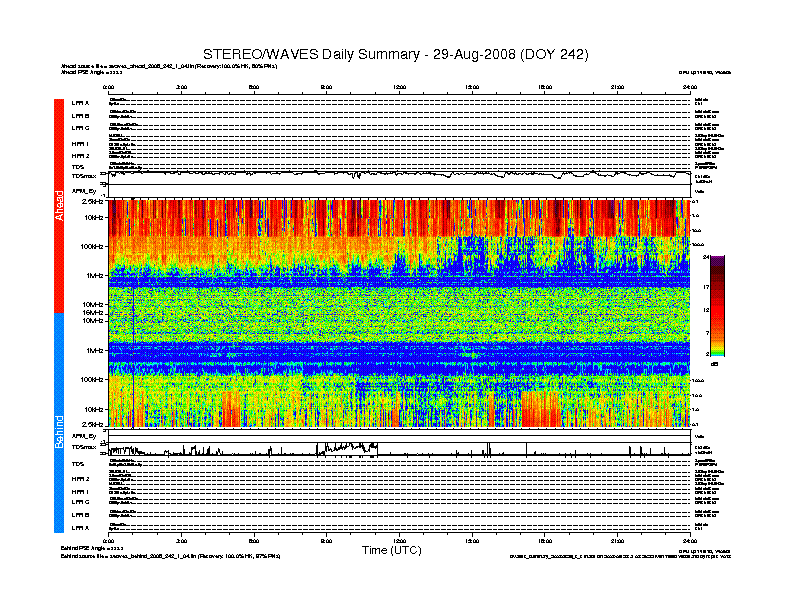Click the 17 value on the color scale
The image size is (792, 612).
pos(706,287)
